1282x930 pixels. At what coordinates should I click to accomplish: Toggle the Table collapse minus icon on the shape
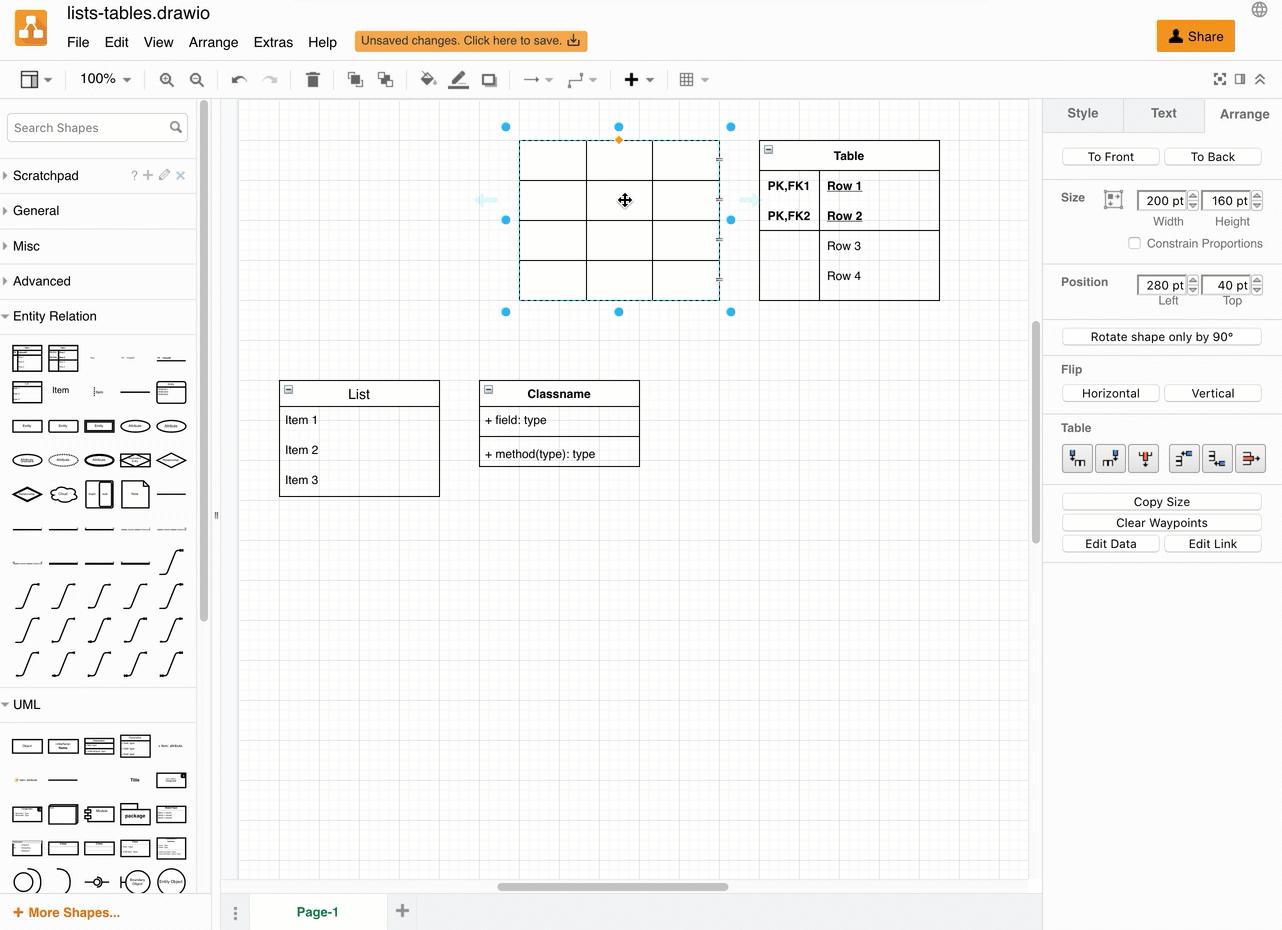[x=768, y=149]
